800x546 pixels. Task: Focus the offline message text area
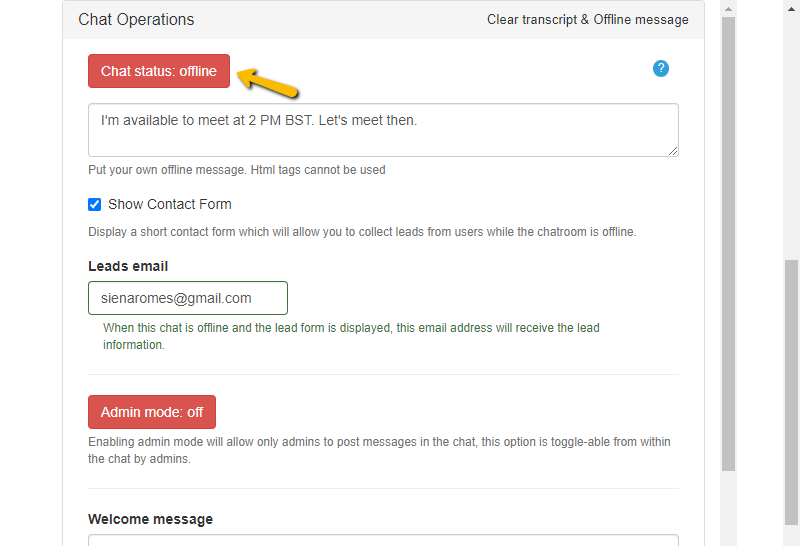[383, 130]
